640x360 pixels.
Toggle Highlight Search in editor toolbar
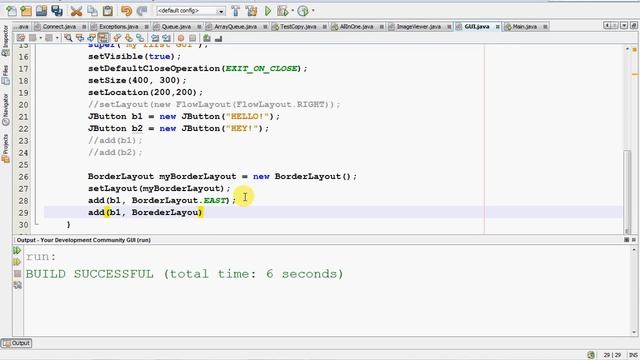(103, 38)
